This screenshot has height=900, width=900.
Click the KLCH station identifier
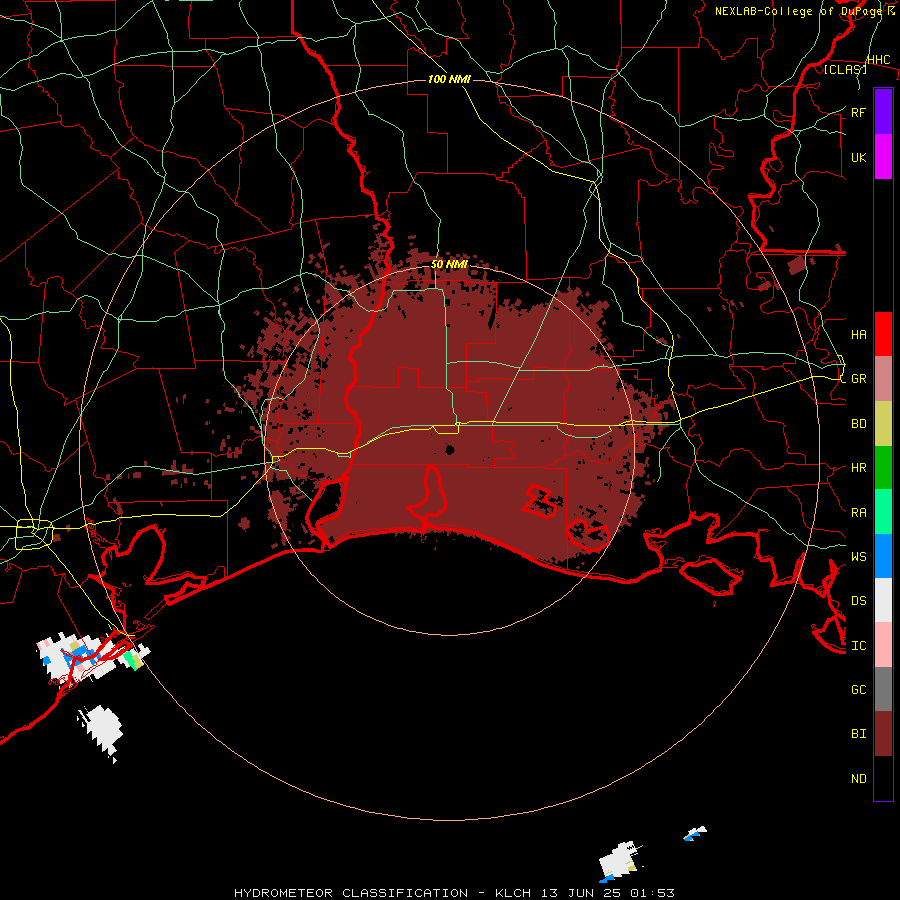point(515,893)
